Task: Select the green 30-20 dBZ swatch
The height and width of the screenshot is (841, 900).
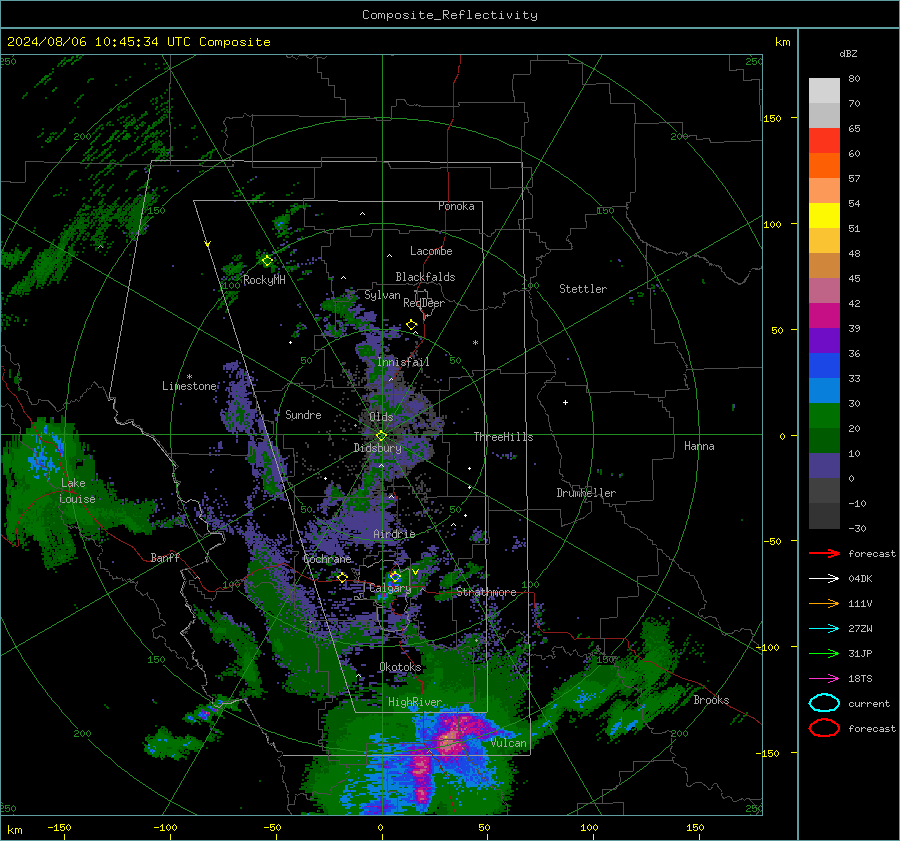Action: click(x=824, y=415)
